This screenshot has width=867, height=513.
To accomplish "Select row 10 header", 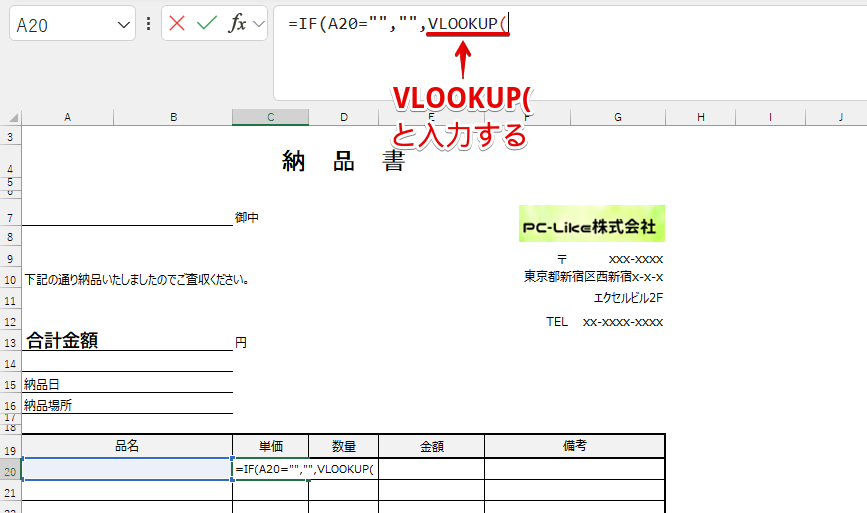I will point(11,280).
